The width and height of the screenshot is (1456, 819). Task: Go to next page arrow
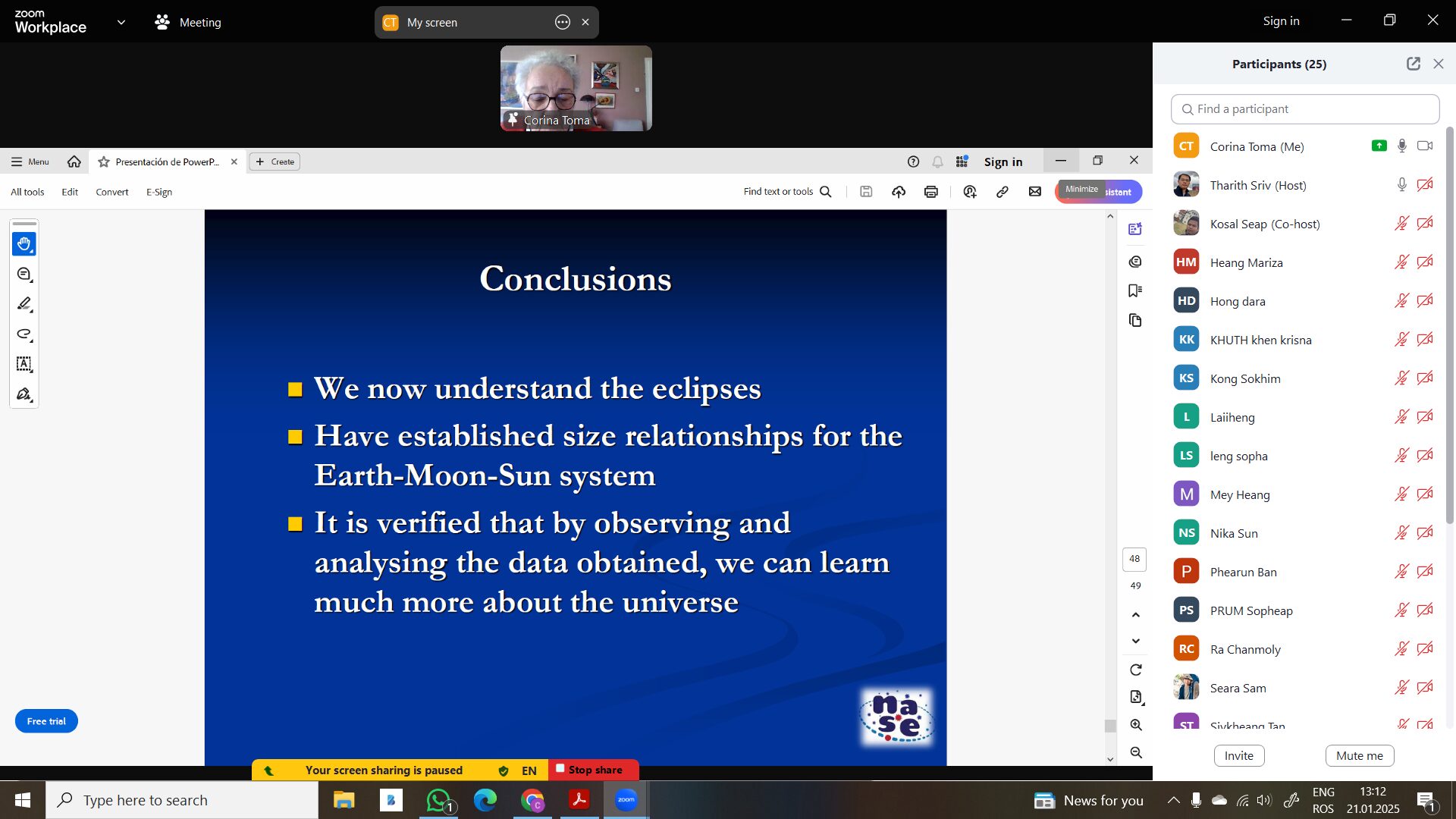pyautogui.click(x=1135, y=642)
